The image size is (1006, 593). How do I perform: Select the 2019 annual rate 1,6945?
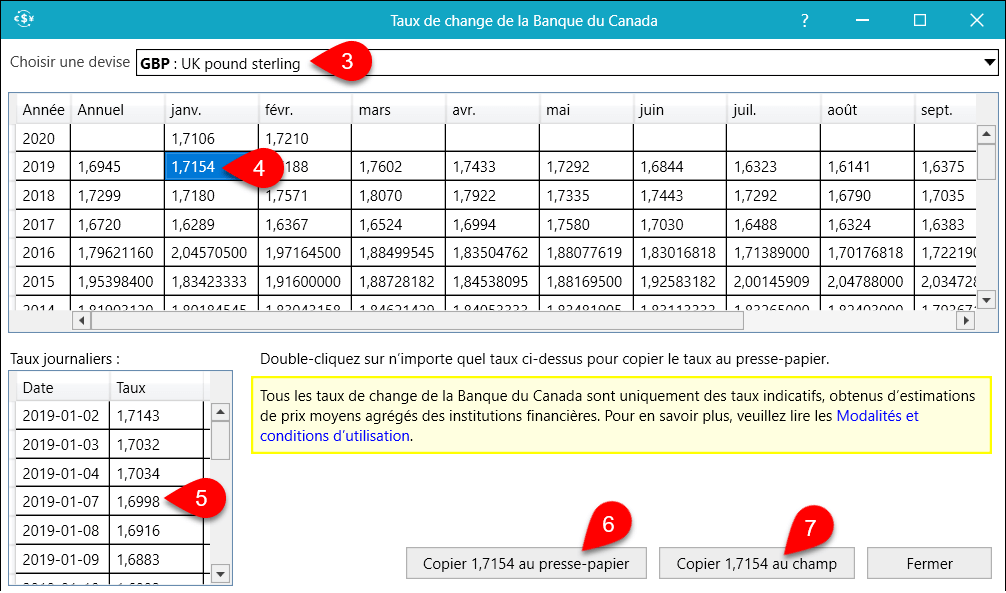point(117,167)
